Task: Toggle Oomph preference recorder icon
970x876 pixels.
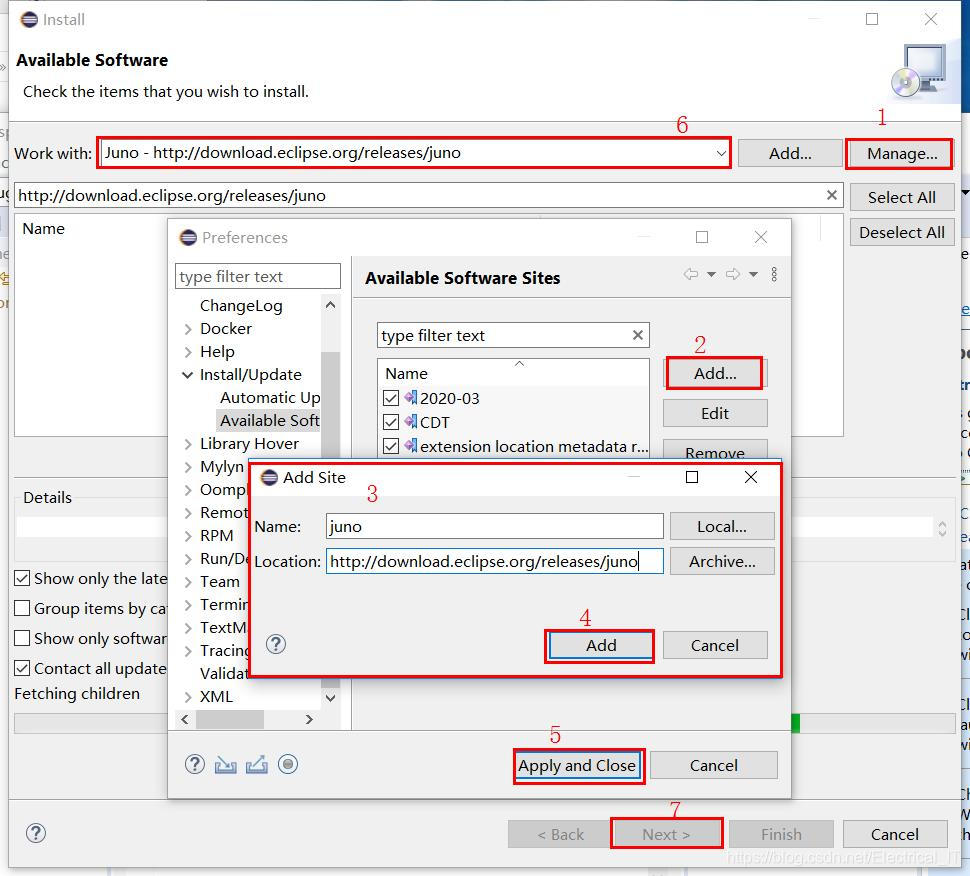Action: click(x=288, y=764)
